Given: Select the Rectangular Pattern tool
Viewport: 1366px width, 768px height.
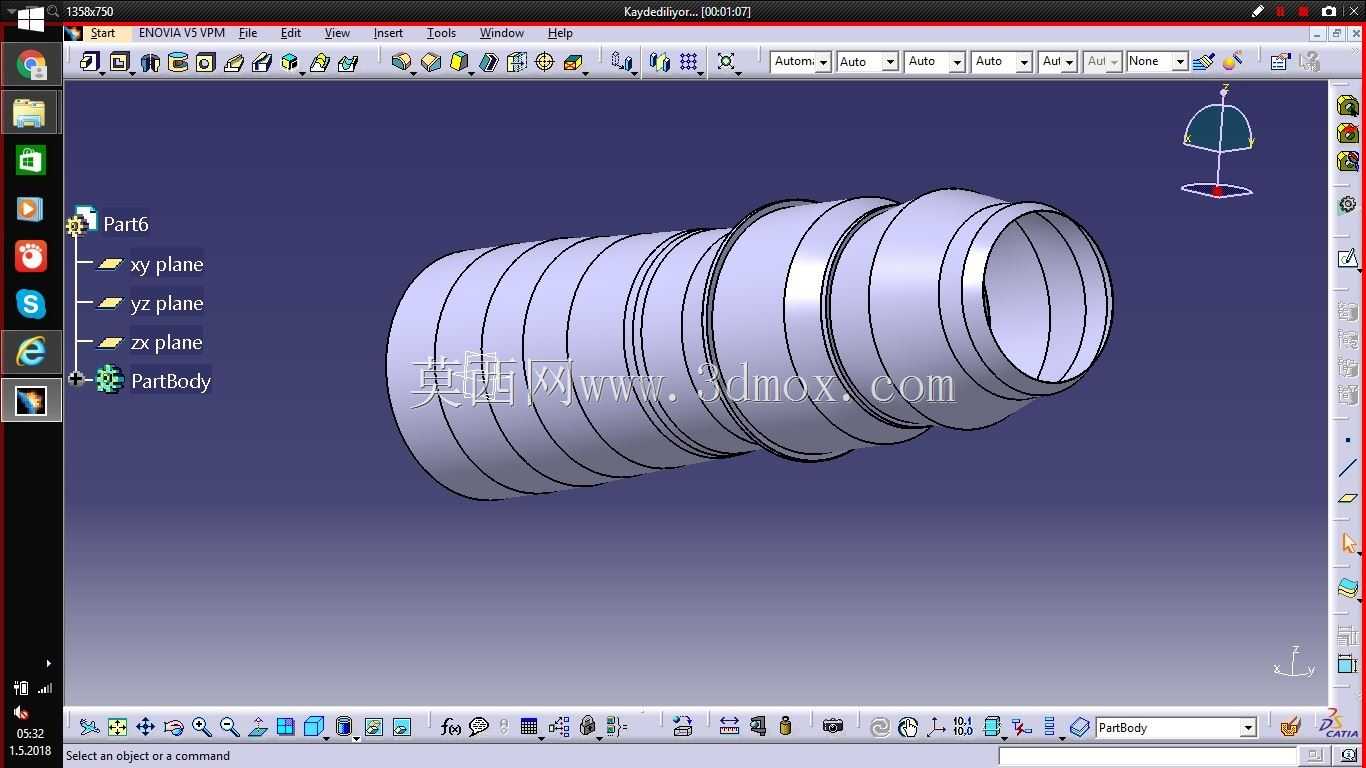Looking at the screenshot, I should 689,62.
